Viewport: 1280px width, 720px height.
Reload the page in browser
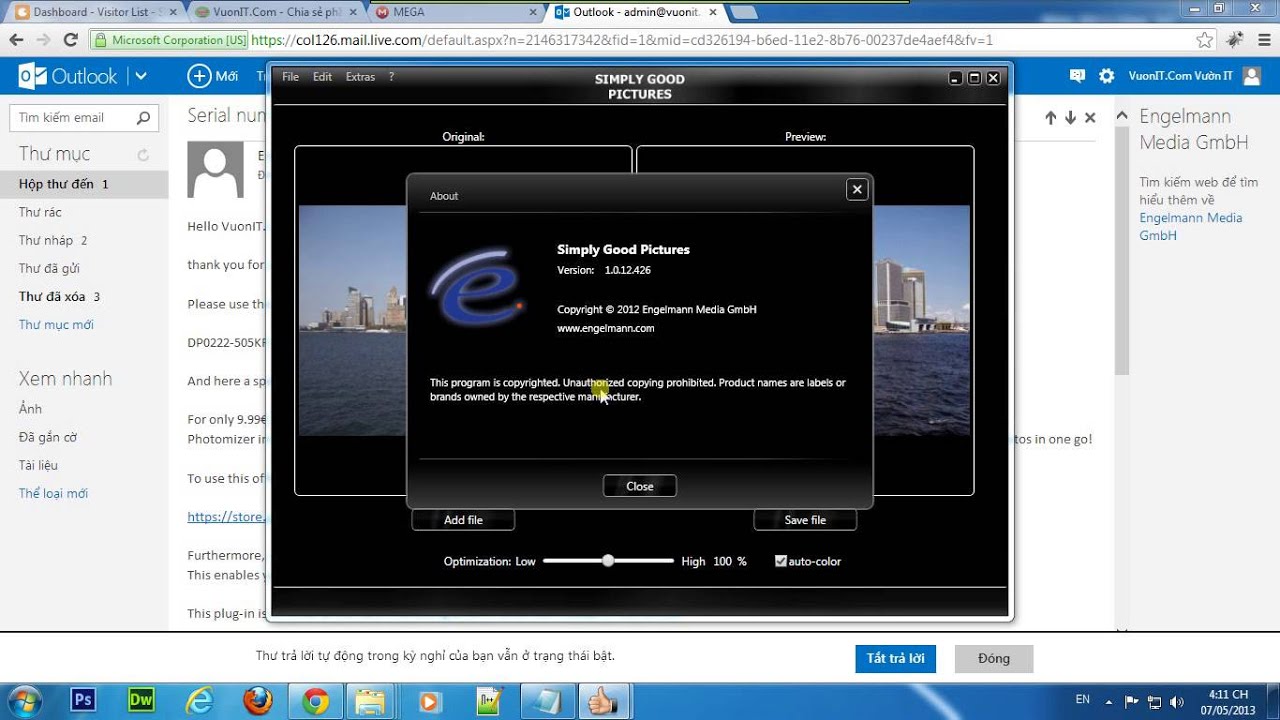tap(70, 40)
